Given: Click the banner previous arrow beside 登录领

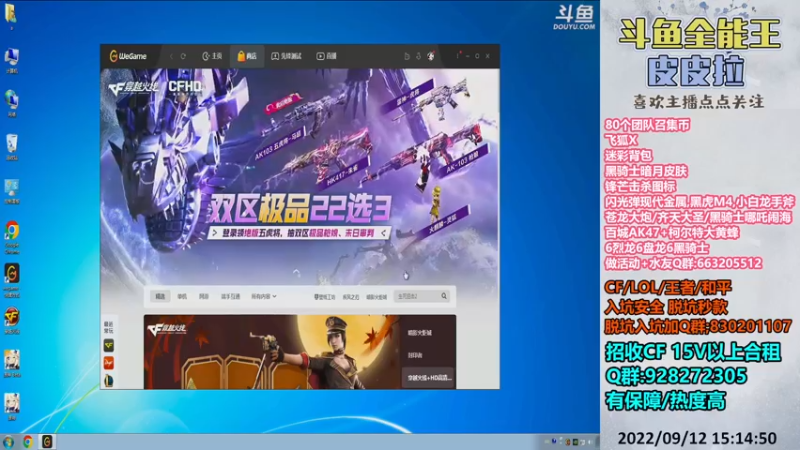Looking at the screenshot, I should [x=214, y=233].
